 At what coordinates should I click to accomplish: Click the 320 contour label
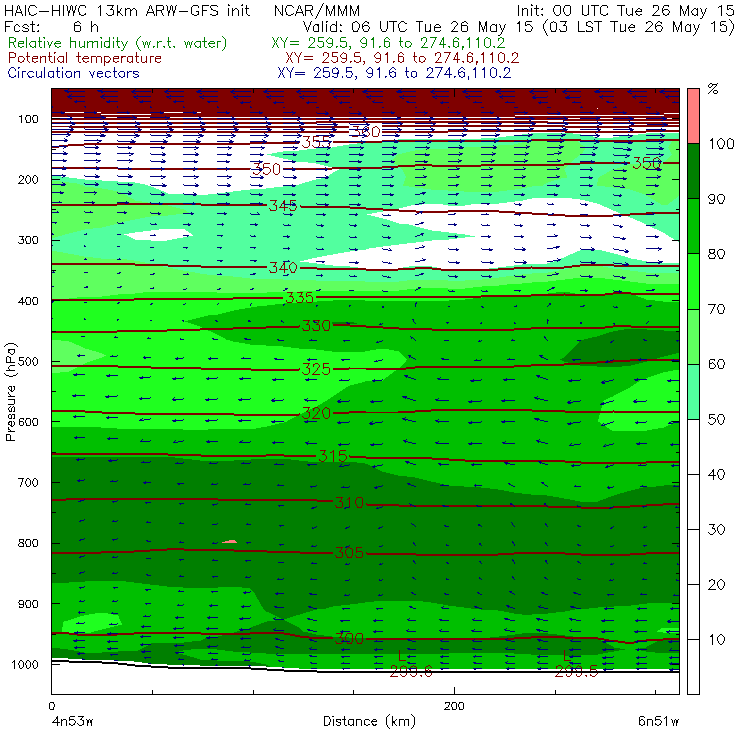click(x=316, y=413)
